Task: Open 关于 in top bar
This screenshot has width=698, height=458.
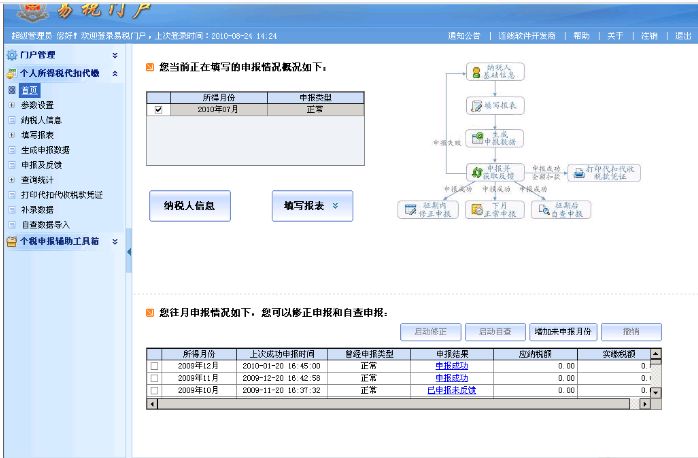Action: click(x=615, y=36)
